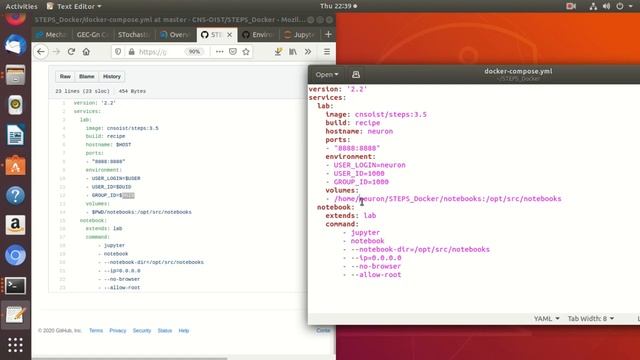Open Blame view on GitHub
The width and height of the screenshot is (640, 360).
click(87, 76)
